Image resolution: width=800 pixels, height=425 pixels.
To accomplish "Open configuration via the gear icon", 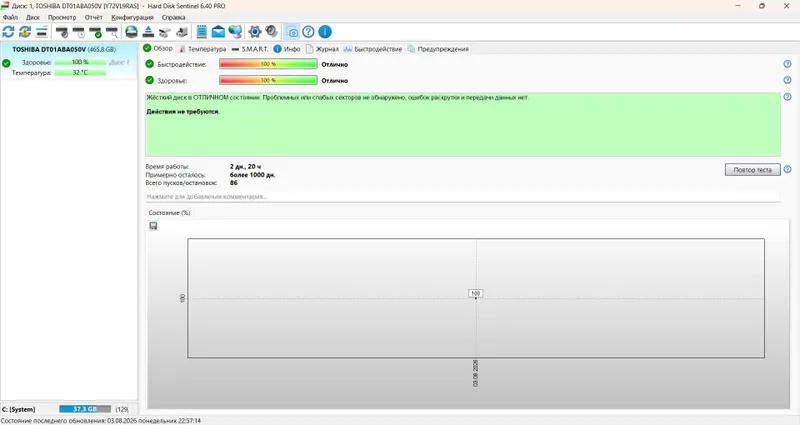I will click(x=255, y=32).
